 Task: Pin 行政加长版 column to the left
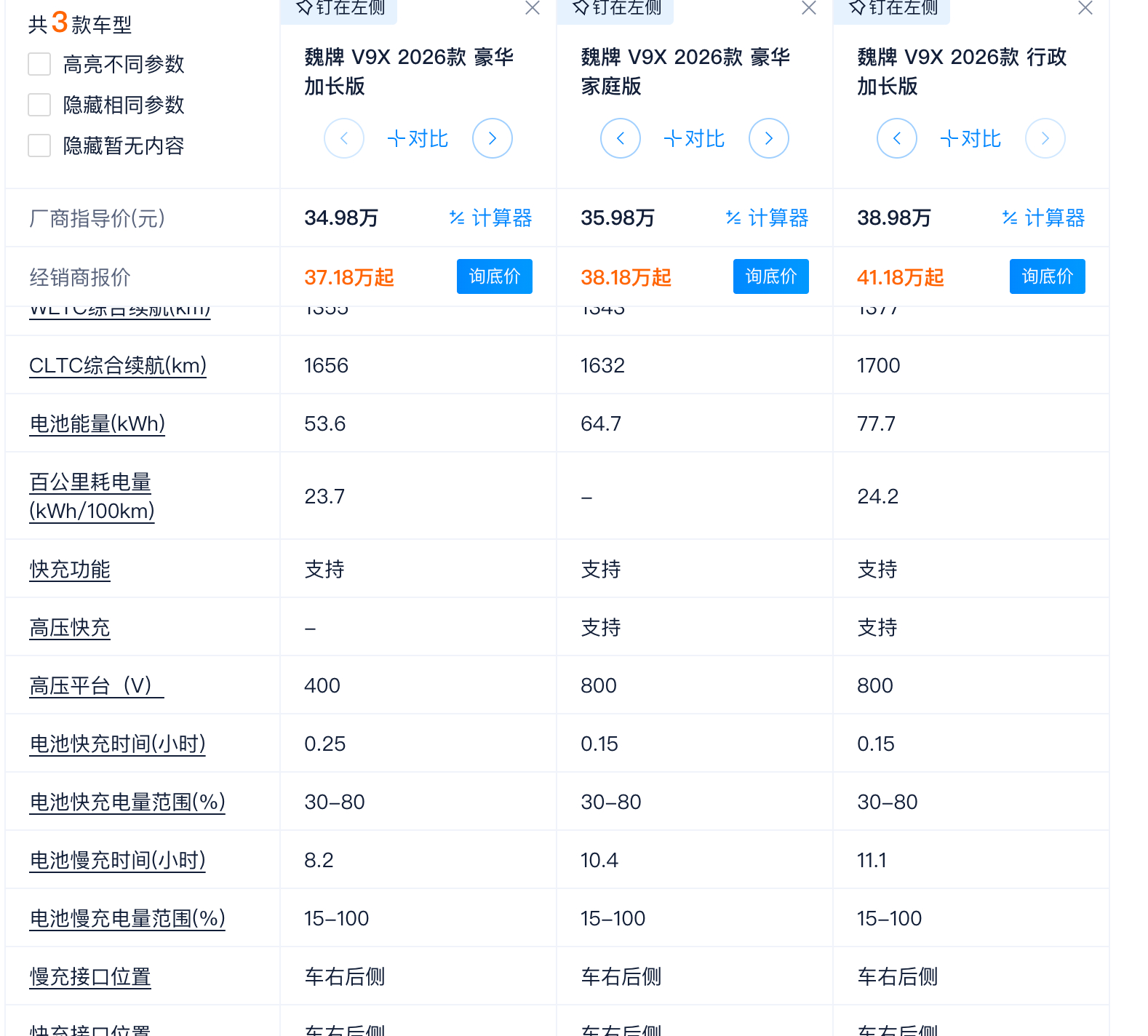pyautogui.click(x=893, y=8)
